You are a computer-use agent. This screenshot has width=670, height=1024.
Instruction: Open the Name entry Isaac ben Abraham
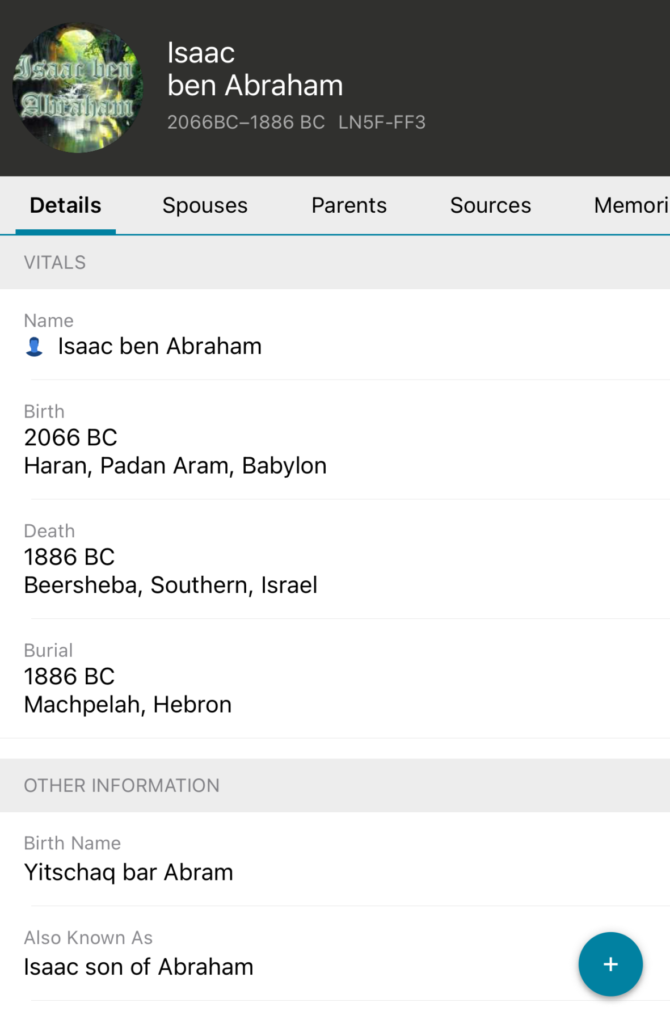coord(160,346)
